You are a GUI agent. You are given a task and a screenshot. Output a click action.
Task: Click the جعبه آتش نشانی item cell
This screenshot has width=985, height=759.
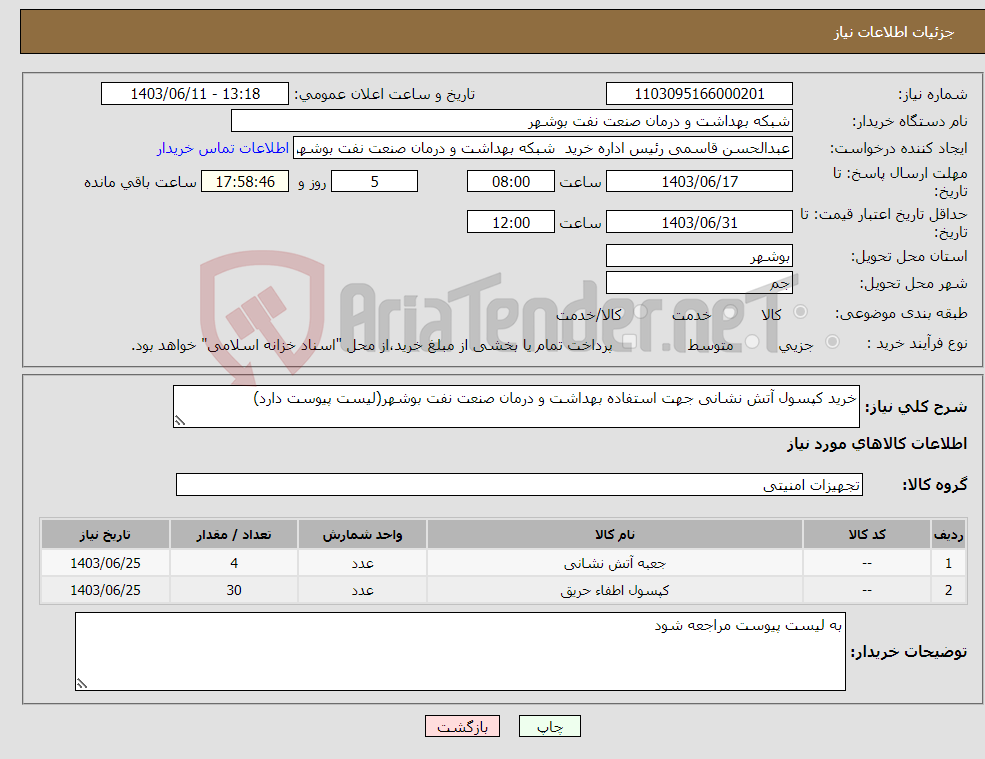point(615,564)
